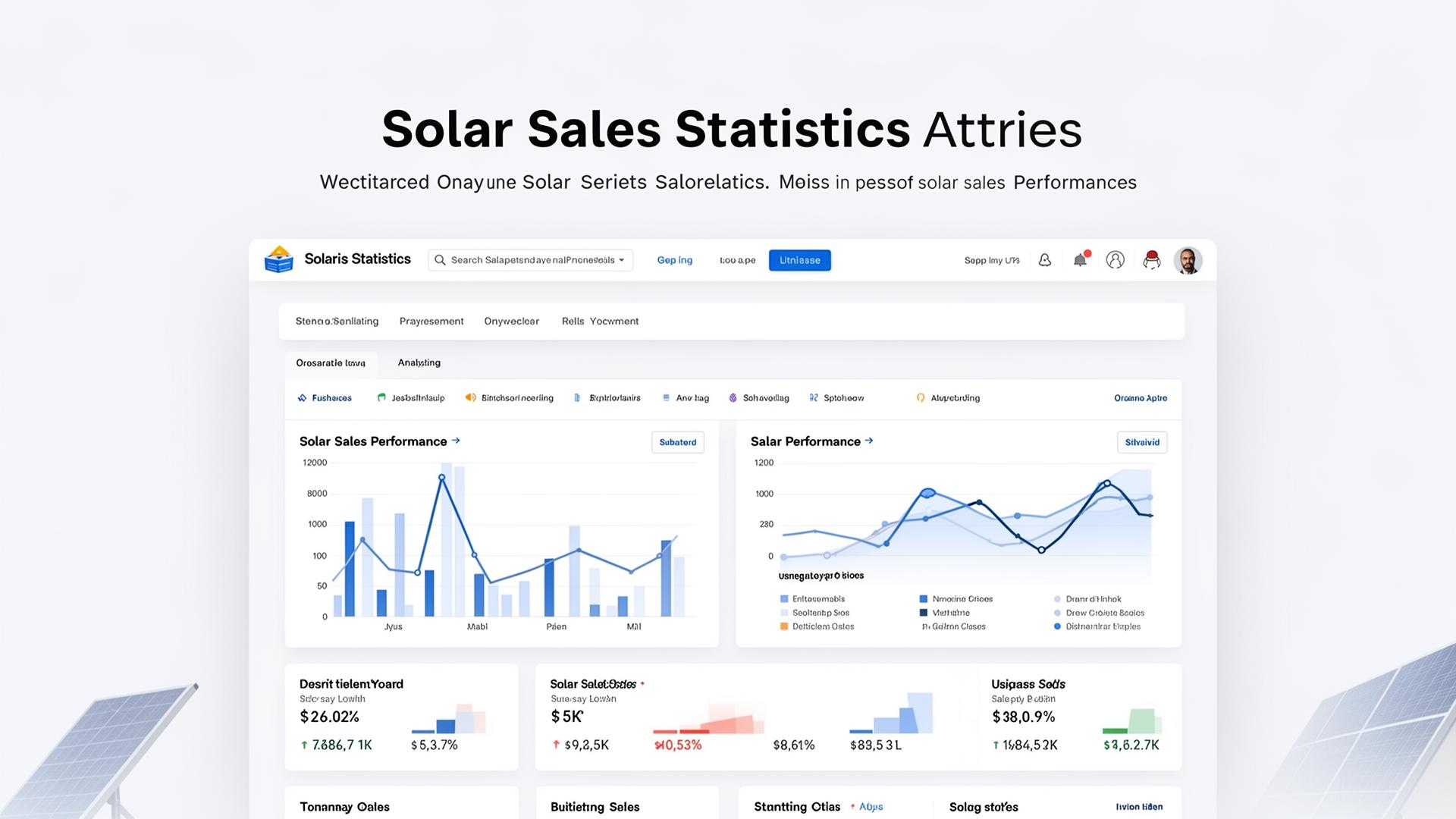
Task: Click the user avatar thumbnail in the header
Action: pos(1188,260)
